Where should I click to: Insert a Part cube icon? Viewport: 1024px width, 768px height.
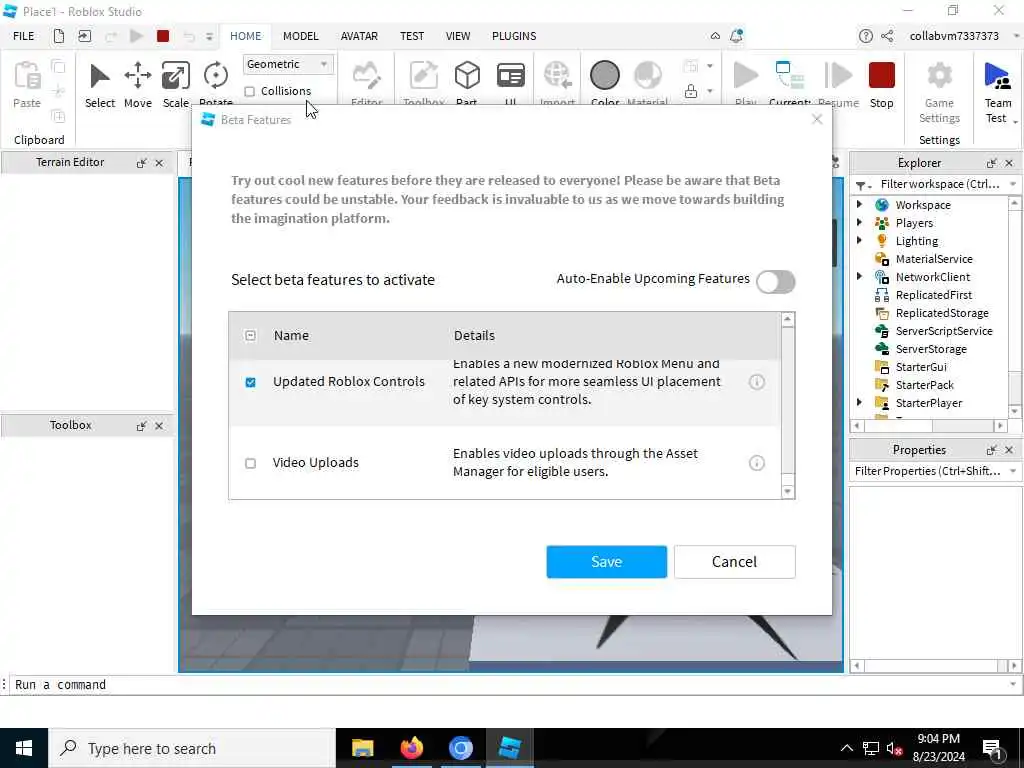pyautogui.click(x=467, y=76)
